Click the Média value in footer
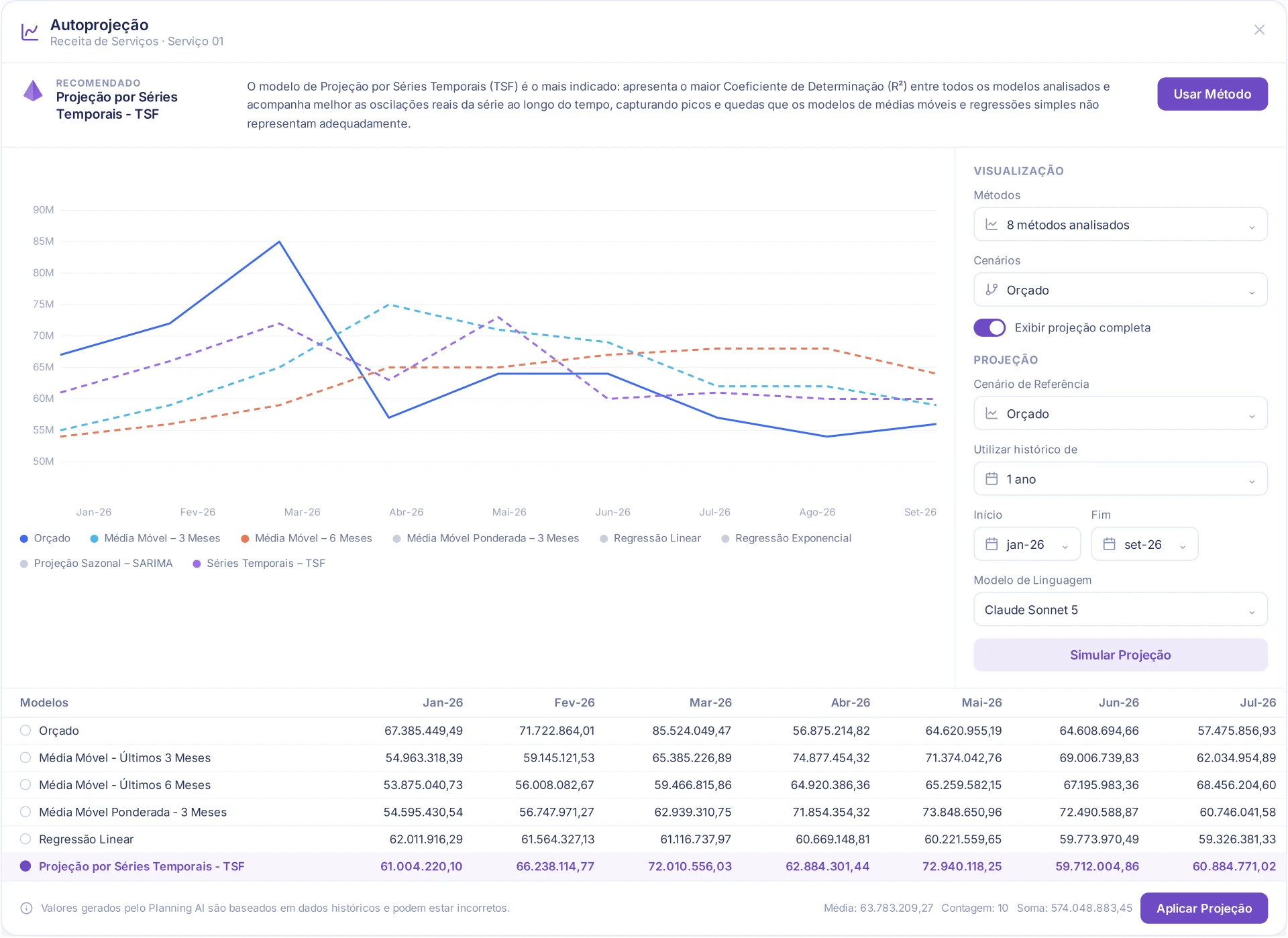The image size is (1288, 938). click(878, 908)
